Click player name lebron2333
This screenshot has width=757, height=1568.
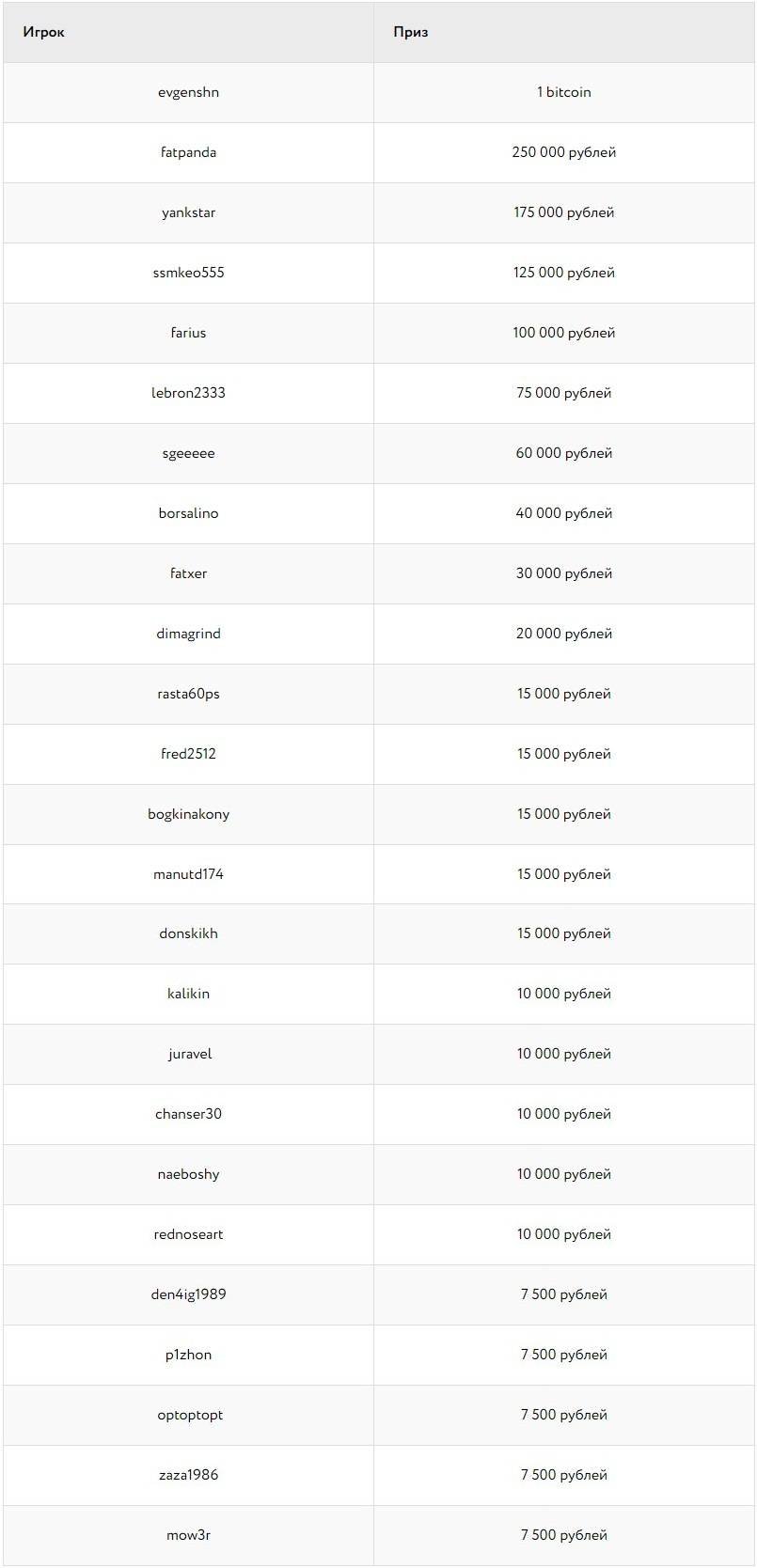pos(188,393)
